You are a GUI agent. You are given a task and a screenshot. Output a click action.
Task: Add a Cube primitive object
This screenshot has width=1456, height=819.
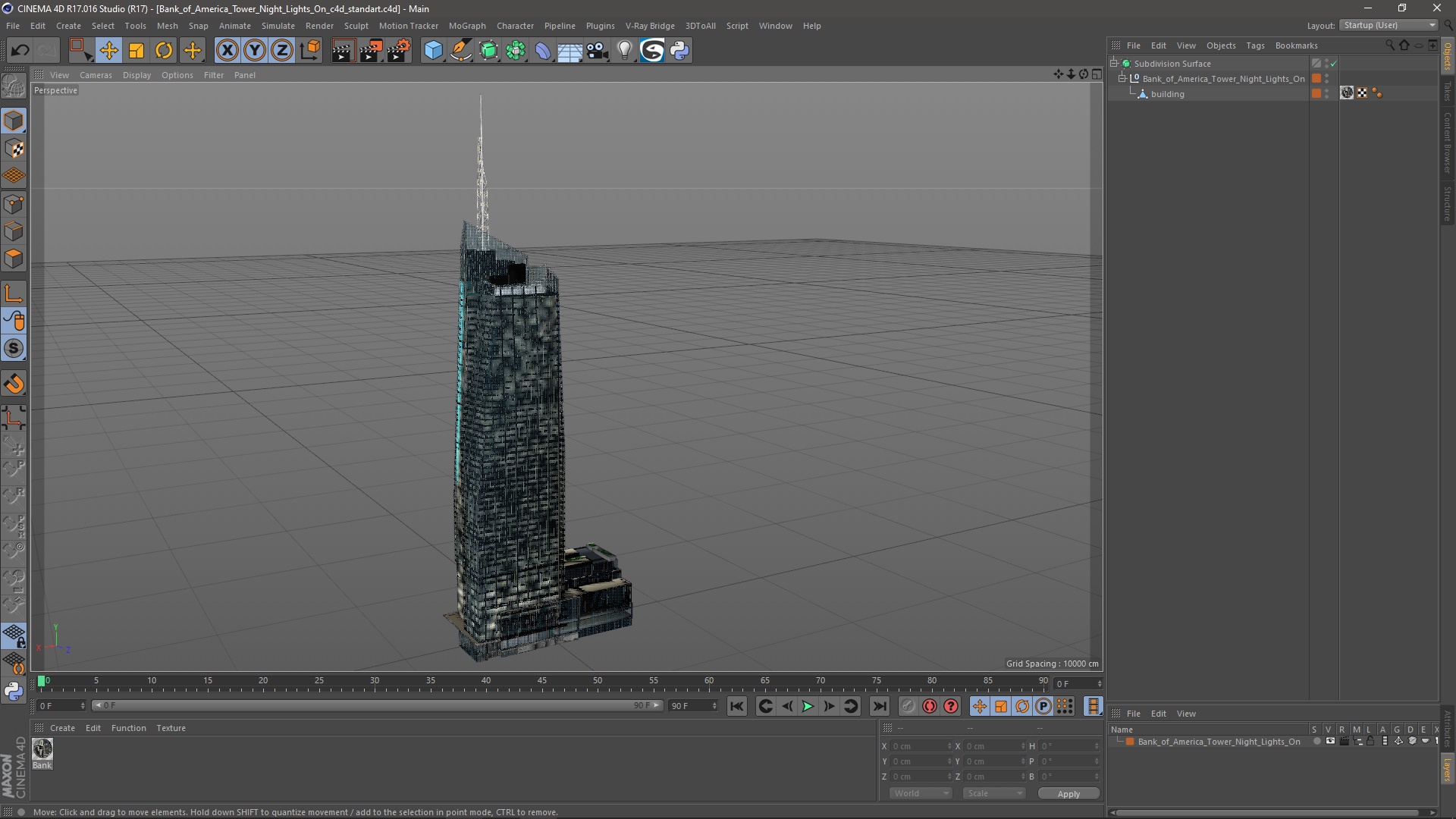[x=433, y=51]
